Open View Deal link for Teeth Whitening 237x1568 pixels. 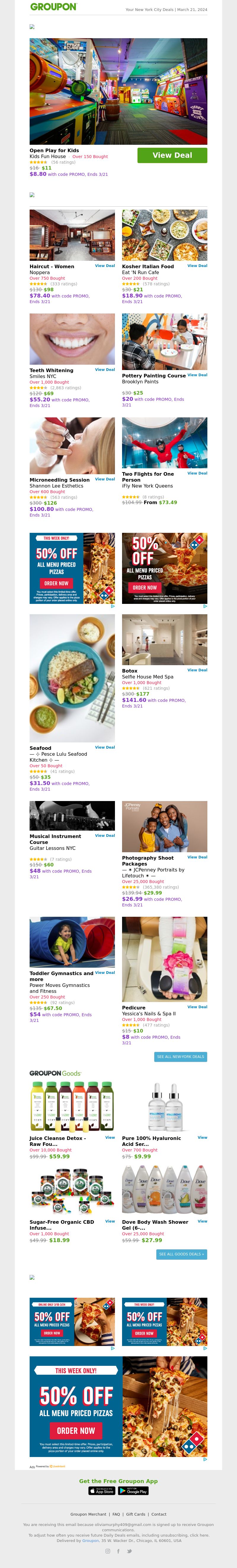click(x=105, y=369)
